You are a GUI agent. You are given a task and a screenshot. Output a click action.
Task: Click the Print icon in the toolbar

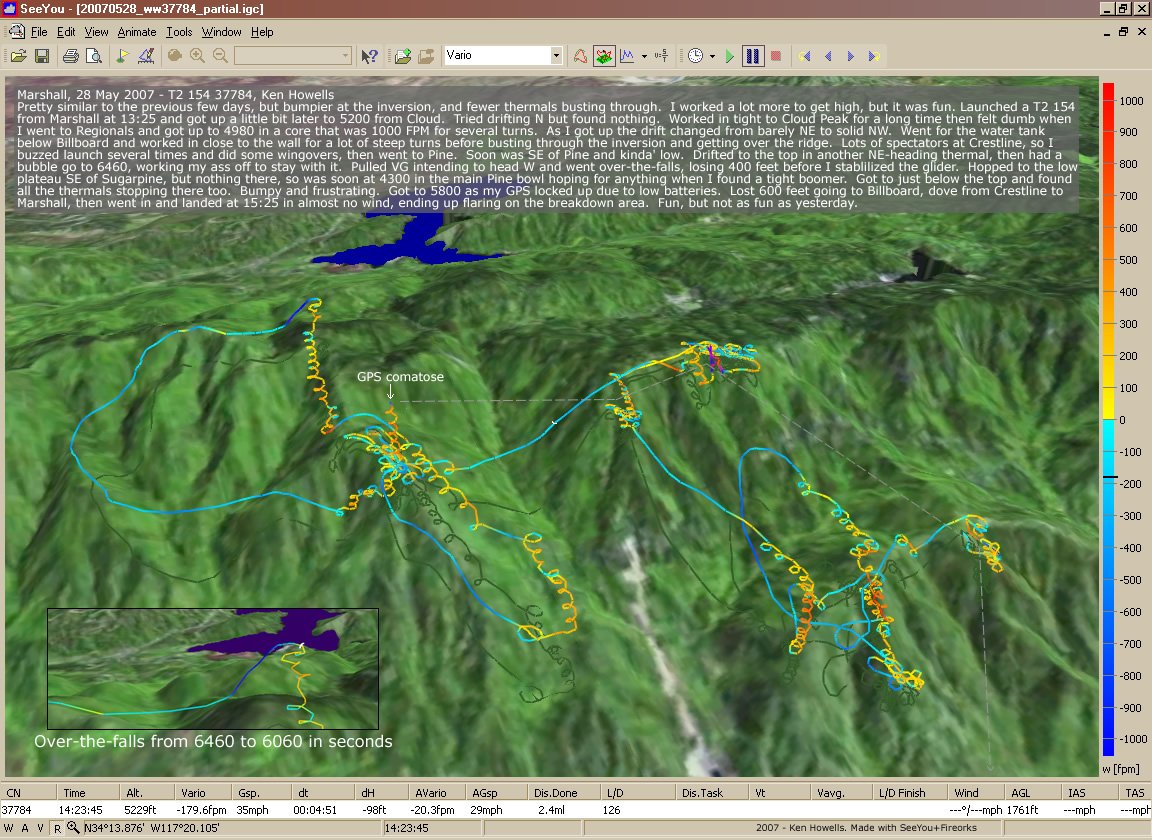coord(70,56)
